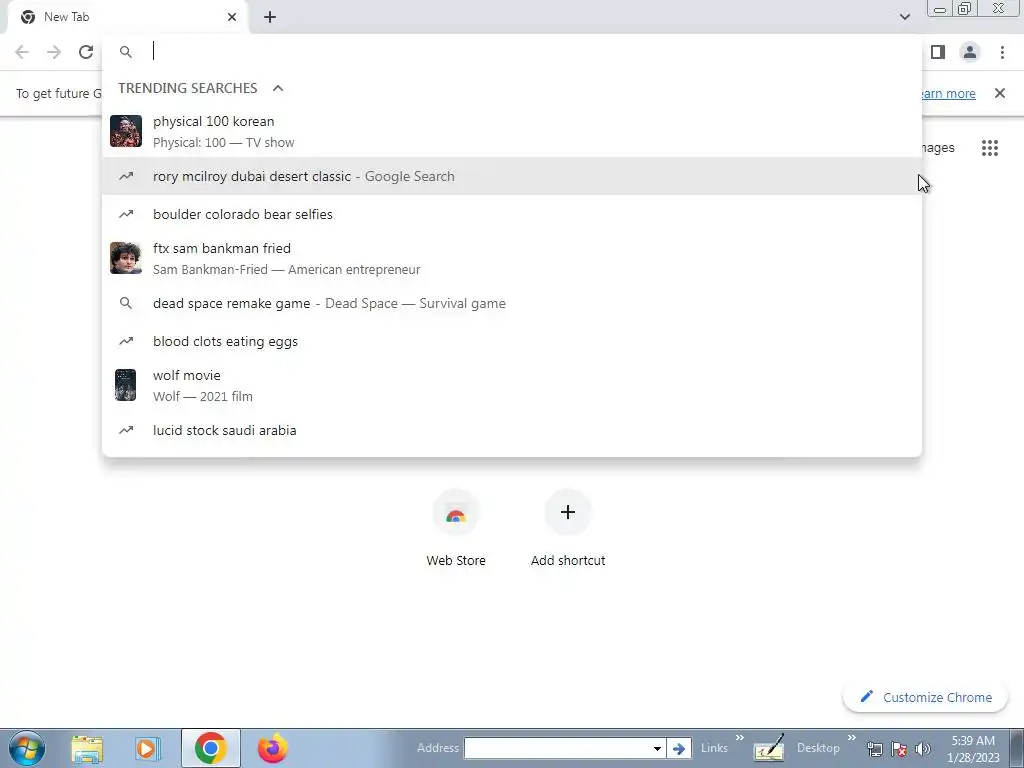This screenshot has height=768, width=1024.
Task: Open a new tab with plus button
Action: (270, 18)
